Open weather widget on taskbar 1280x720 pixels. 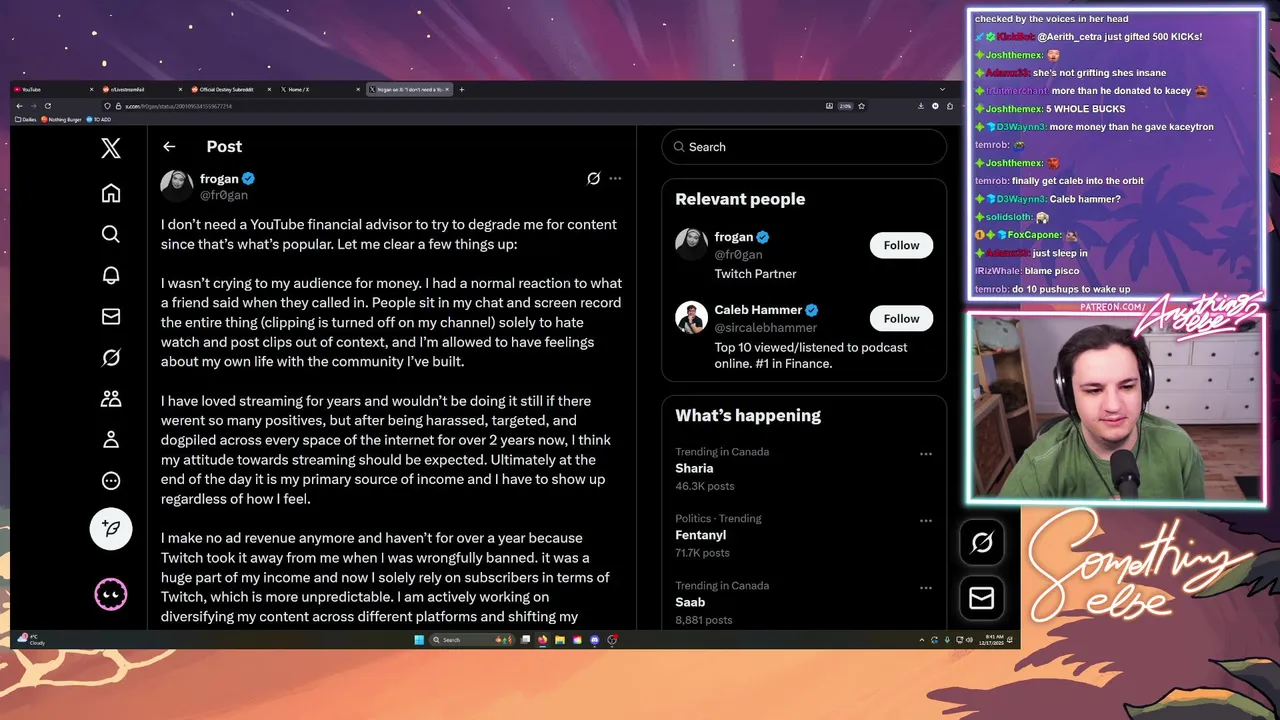pos(31,640)
